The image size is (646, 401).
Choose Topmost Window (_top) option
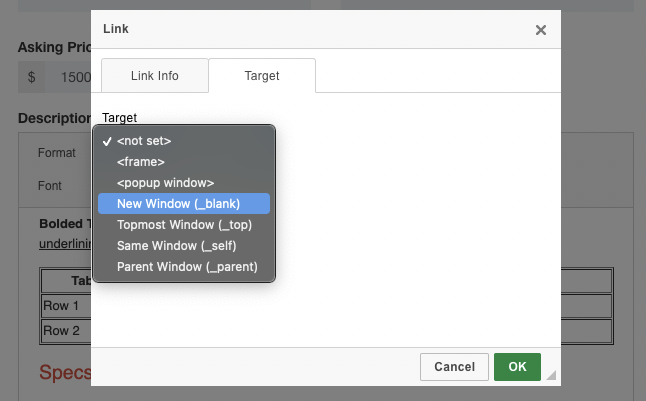coord(184,225)
